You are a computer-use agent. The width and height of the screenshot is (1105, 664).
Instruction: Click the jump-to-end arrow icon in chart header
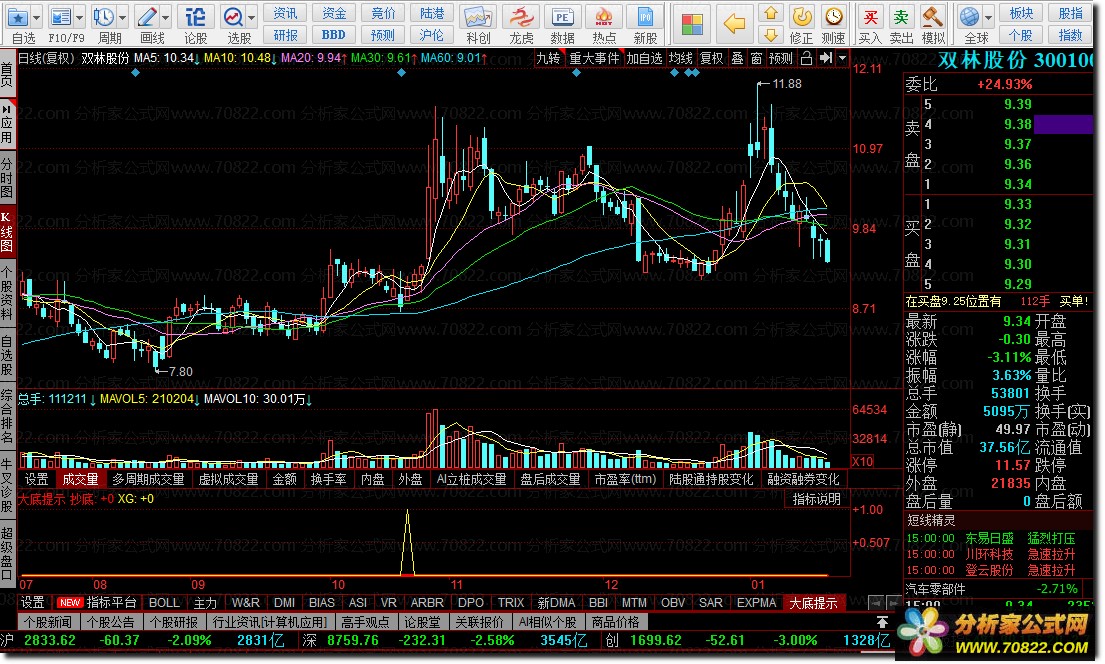coord(826,58)
